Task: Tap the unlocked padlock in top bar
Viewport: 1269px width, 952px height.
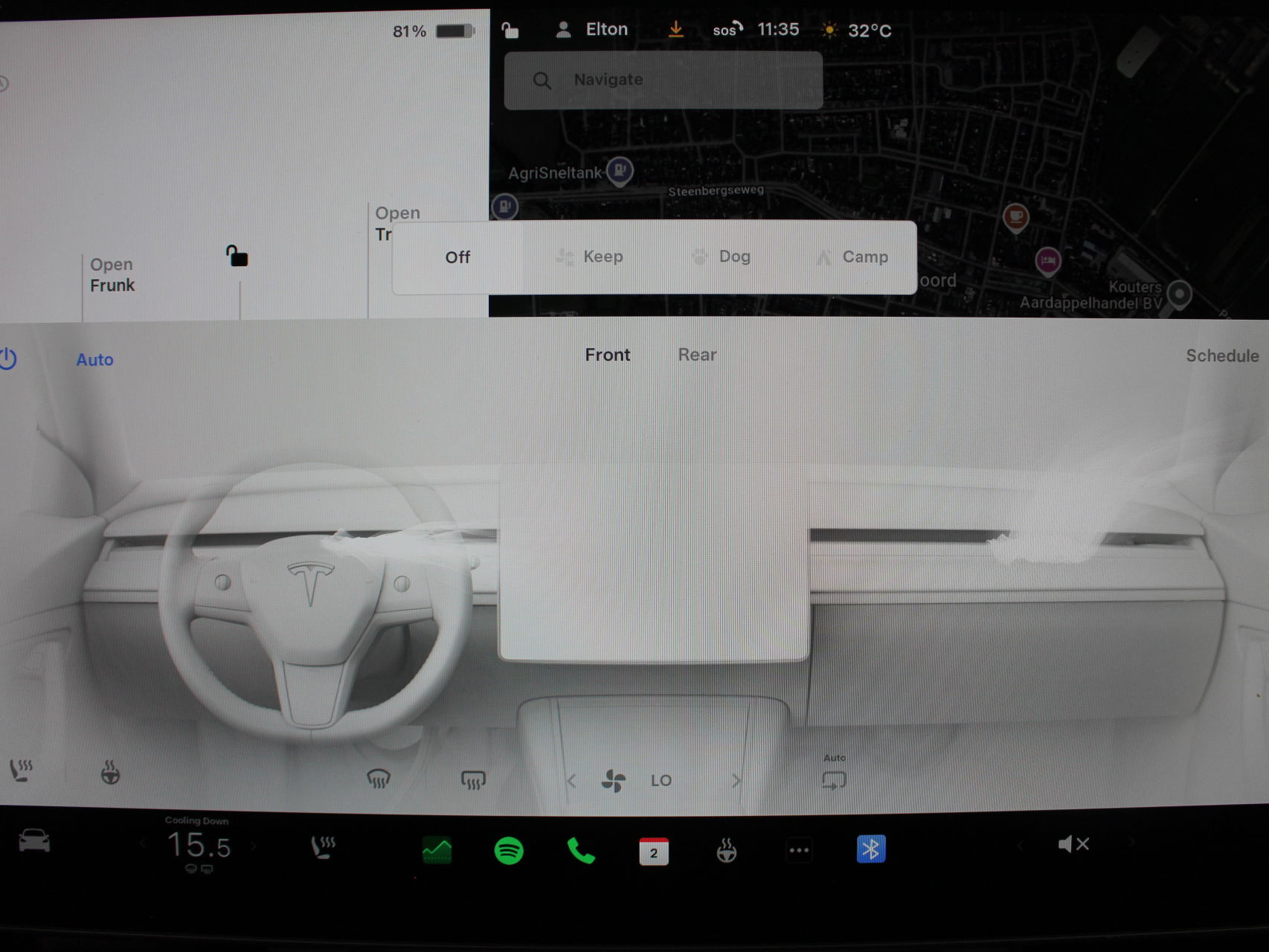Action: [510, 30]
